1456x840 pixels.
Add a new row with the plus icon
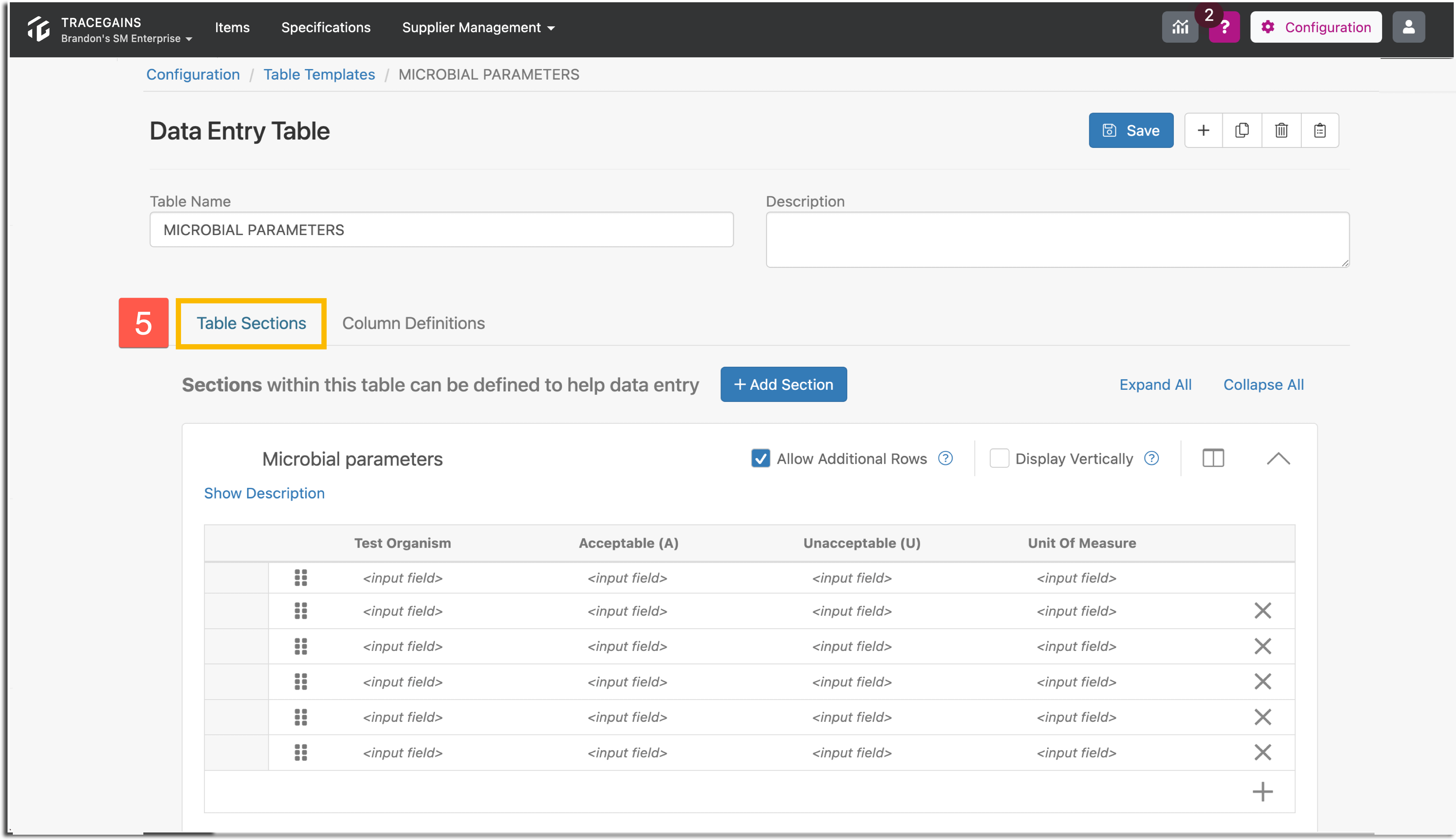pyautogui.click(x=1262, y=791)
